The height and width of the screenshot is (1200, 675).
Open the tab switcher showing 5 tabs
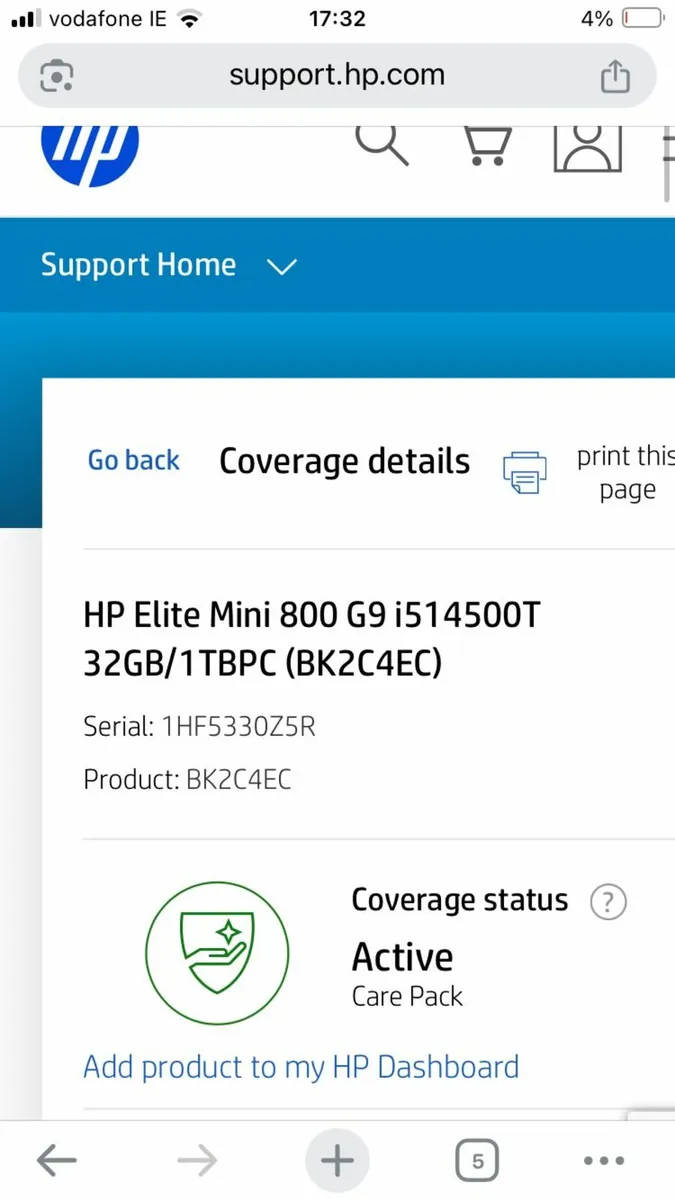pos(477,1161)
